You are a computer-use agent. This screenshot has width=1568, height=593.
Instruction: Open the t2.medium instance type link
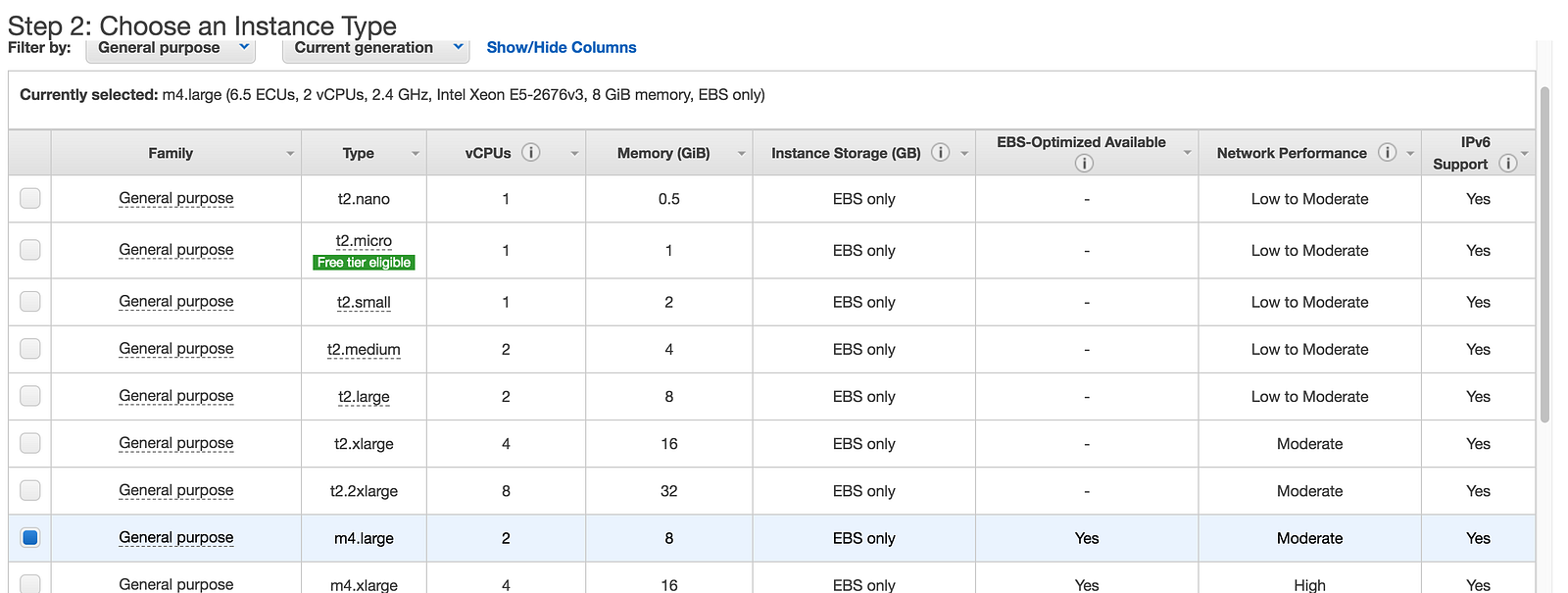364,349
